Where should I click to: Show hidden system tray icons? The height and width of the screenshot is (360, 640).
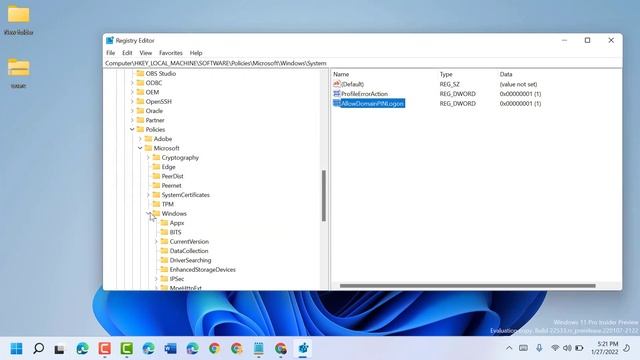click(x=509, y=348)
